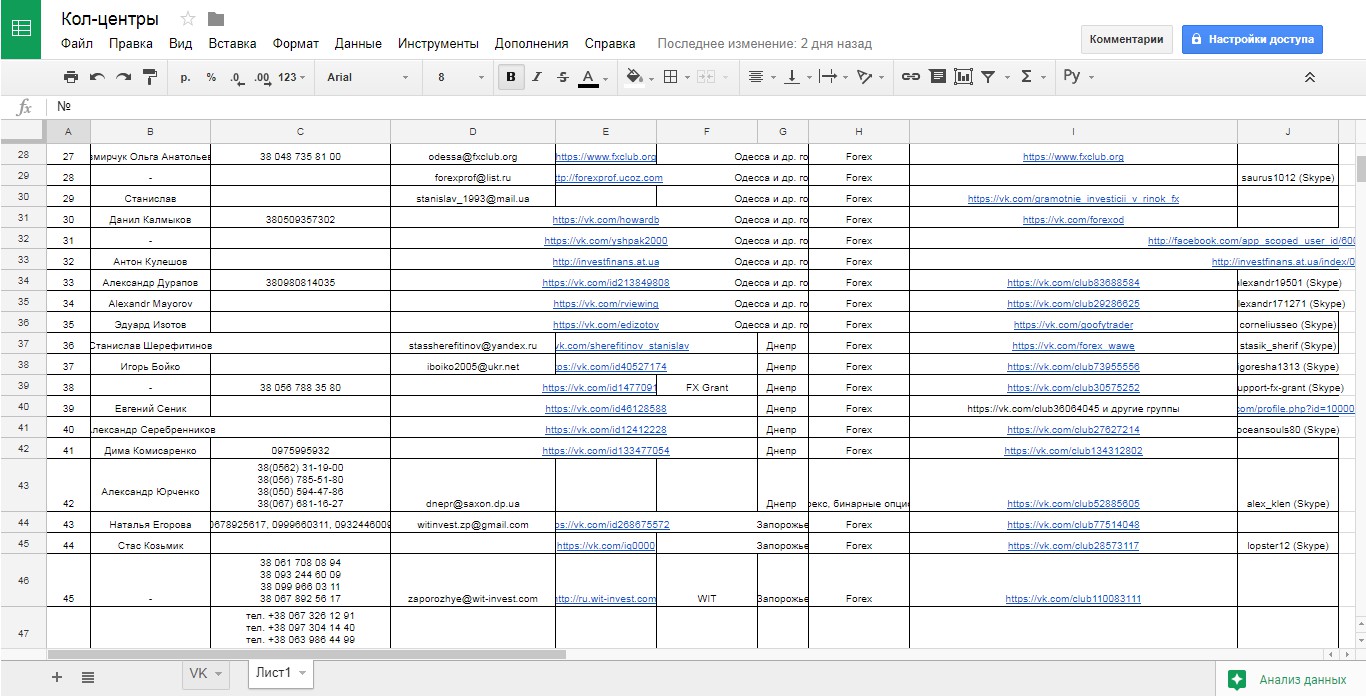1366x696 pixels.
Task: Open text wrapping options
Action: (x=833, y=77)
